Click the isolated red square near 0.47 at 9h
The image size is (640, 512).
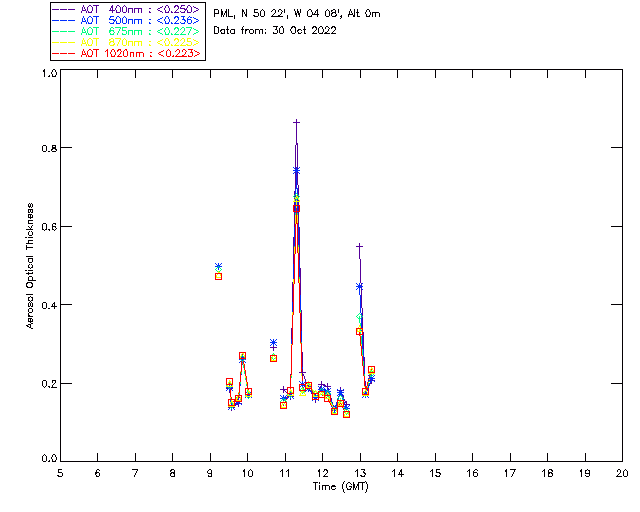pos(218,276)
